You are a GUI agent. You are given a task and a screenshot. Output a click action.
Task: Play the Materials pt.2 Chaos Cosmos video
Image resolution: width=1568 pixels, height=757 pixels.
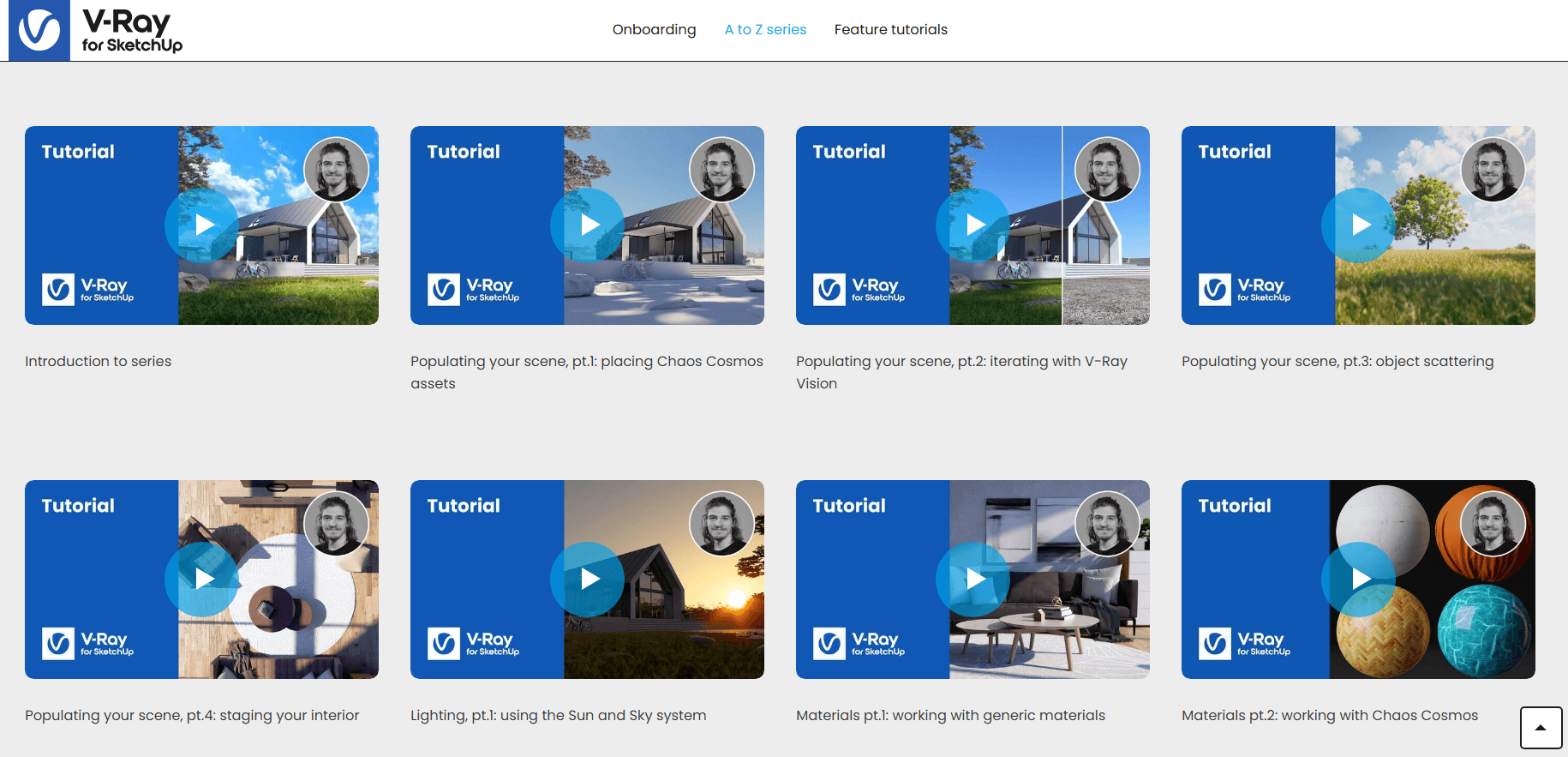click(x=1359, y=580)
